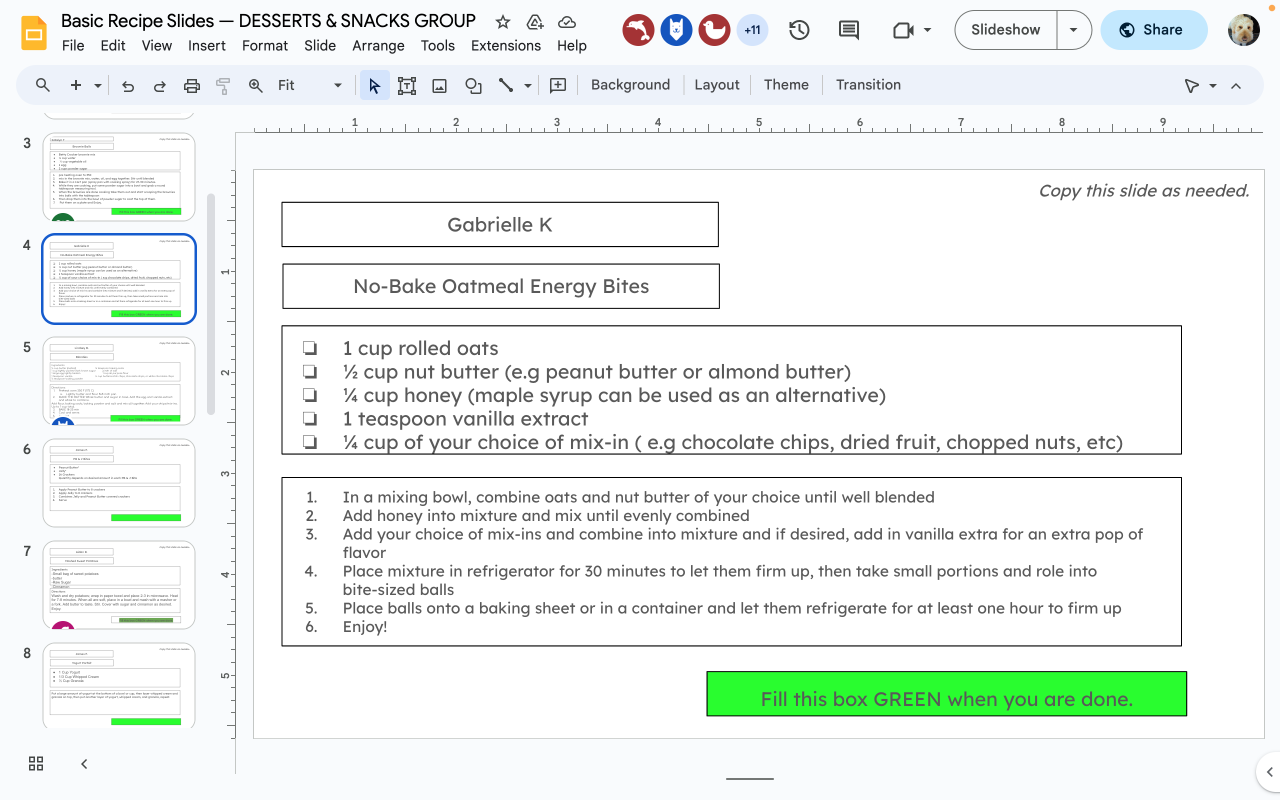Click the Zoom tool icon
Viewport: 1280px width, 800px height.
click(256, 85)
